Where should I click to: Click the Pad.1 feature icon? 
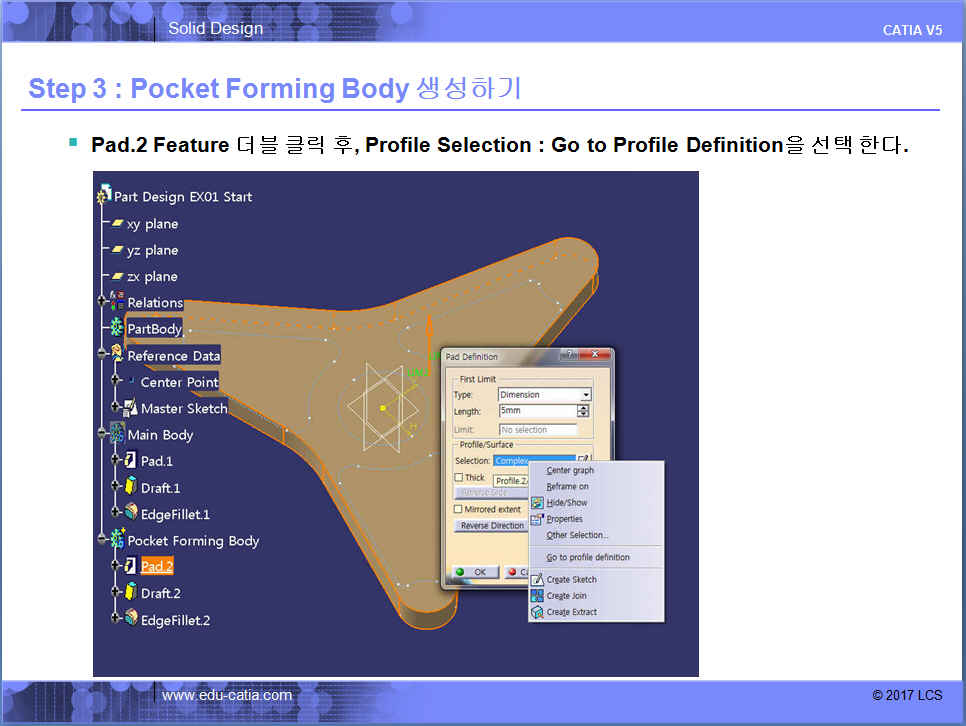pos(129,461)
